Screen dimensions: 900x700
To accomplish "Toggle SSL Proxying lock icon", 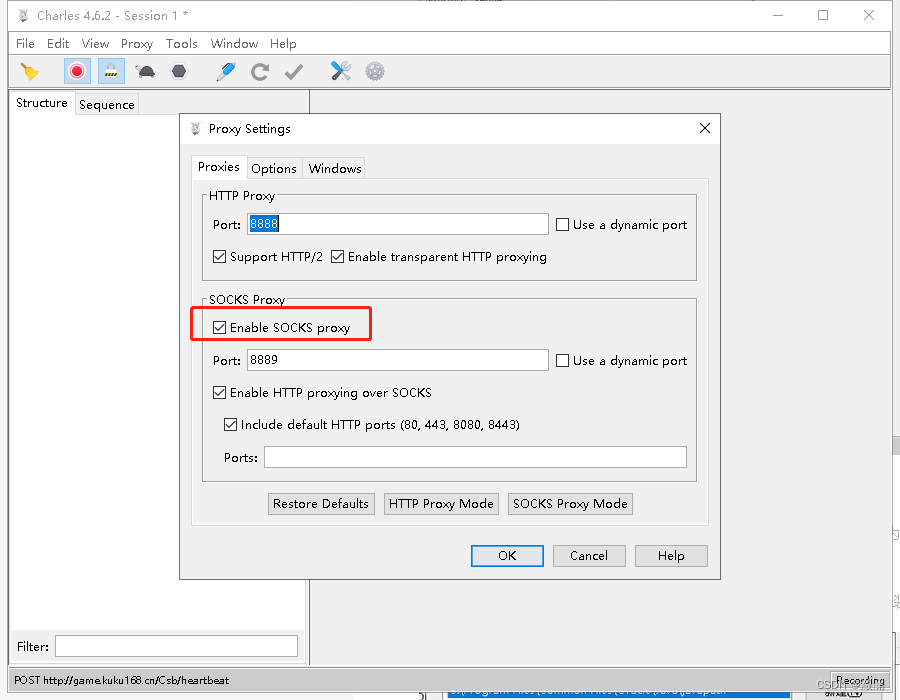I will [x=111, y=72].
